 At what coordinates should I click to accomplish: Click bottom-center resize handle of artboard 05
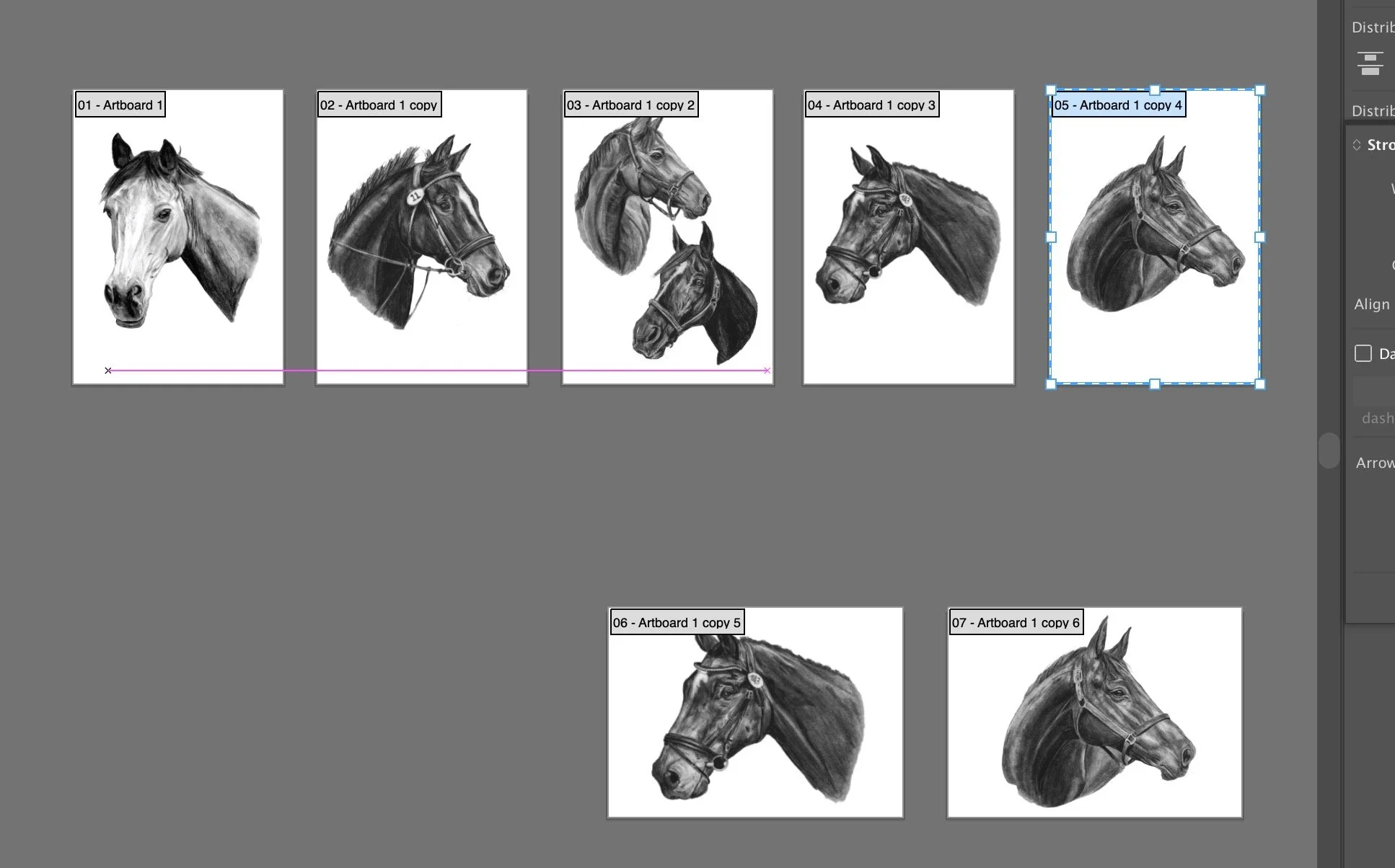(1155, 384)
